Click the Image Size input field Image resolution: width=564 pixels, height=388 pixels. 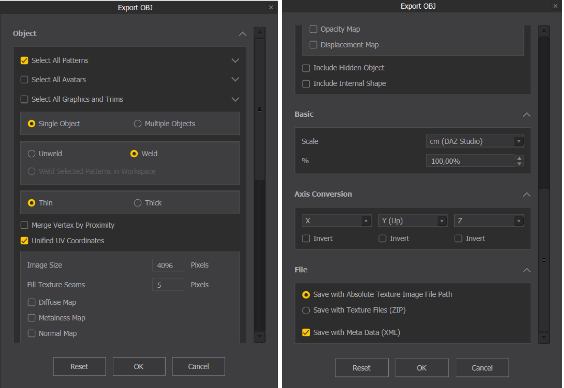[x=168, y=265]
